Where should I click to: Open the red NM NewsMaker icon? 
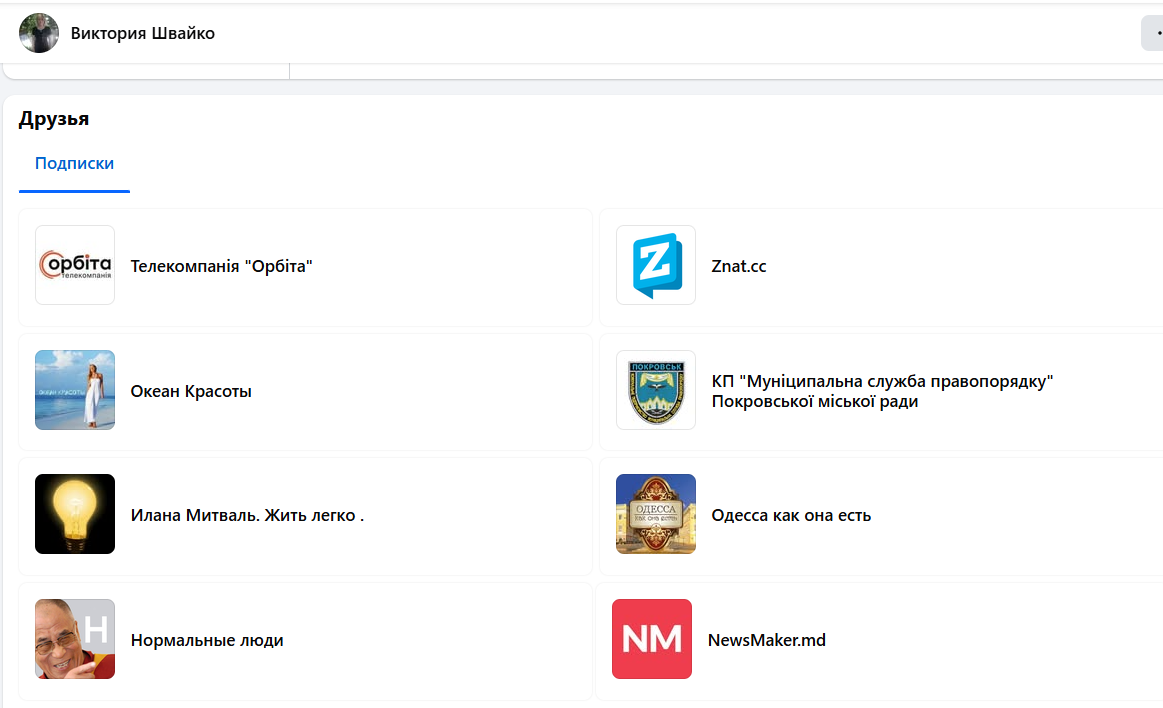pyautogui.click(x=652, y=639)
